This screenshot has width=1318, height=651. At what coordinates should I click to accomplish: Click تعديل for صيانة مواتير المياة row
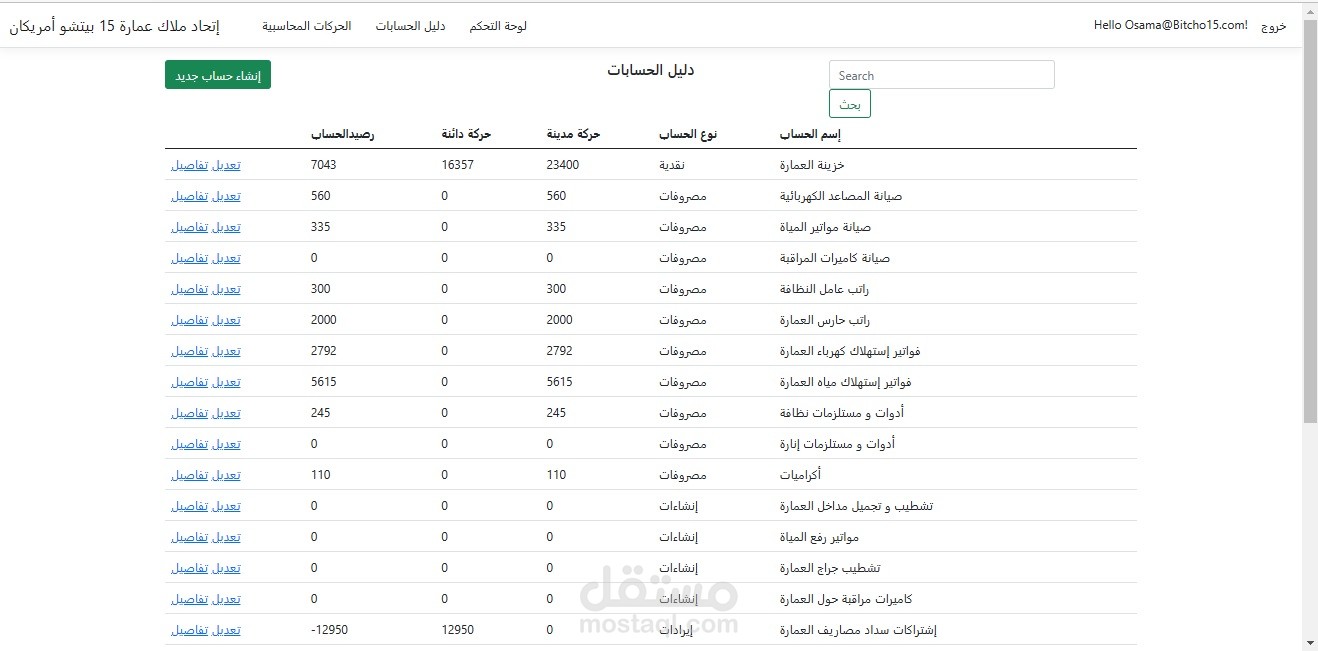pos(226,227)
